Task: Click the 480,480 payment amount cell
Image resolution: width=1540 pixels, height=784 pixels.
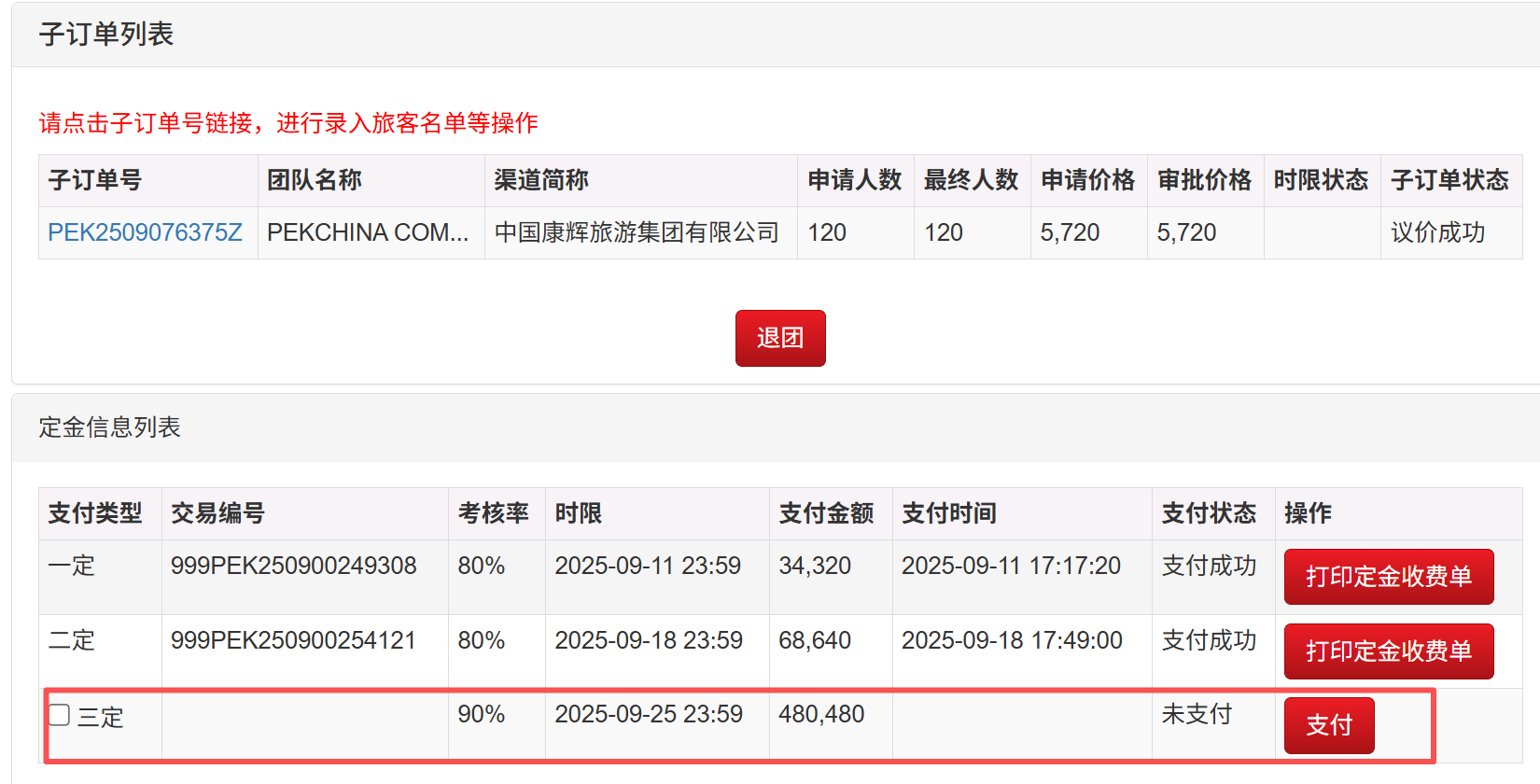Action: click(x=821, y=714)
